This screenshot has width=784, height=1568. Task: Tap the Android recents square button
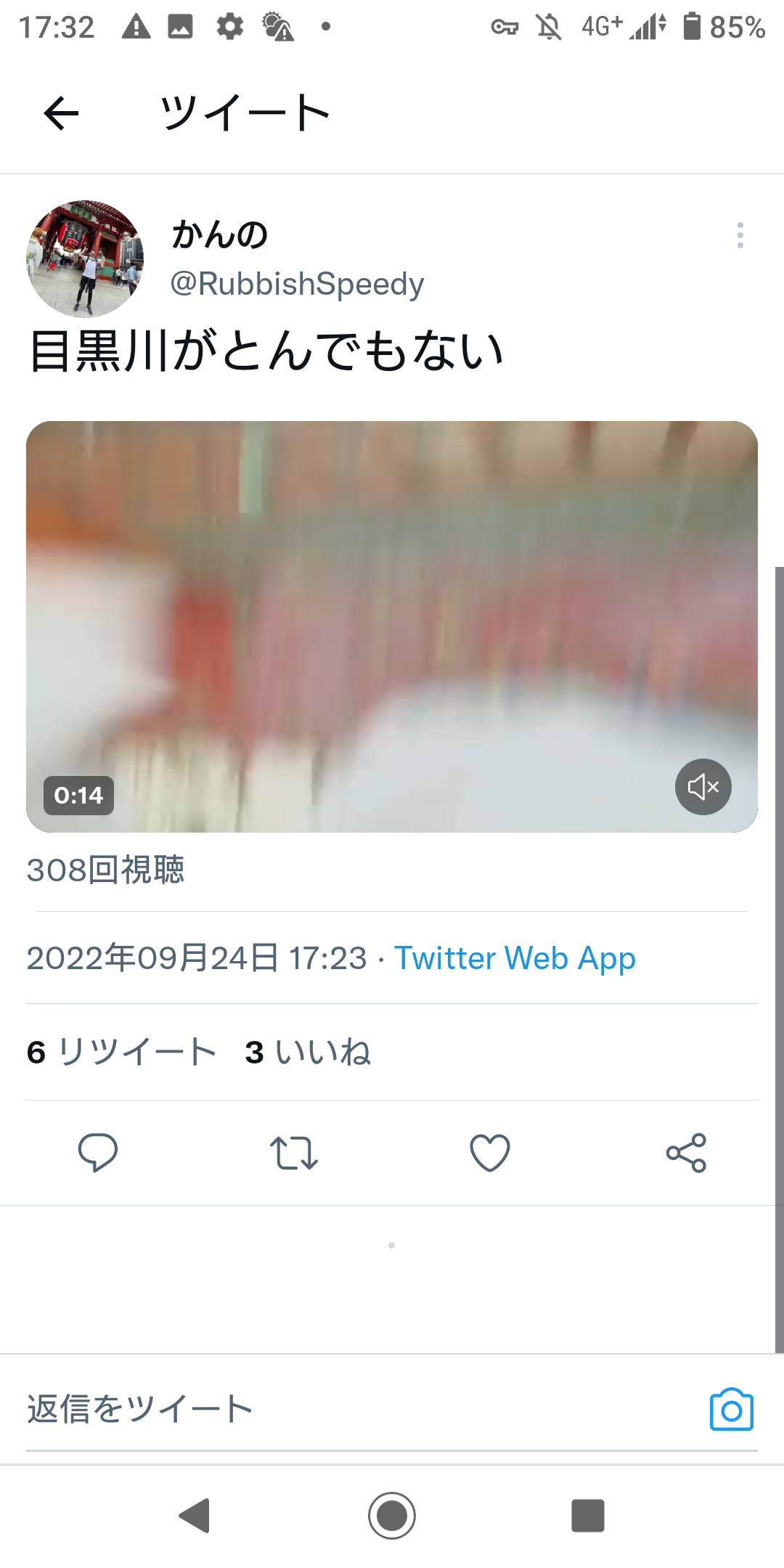[588, 1516]
